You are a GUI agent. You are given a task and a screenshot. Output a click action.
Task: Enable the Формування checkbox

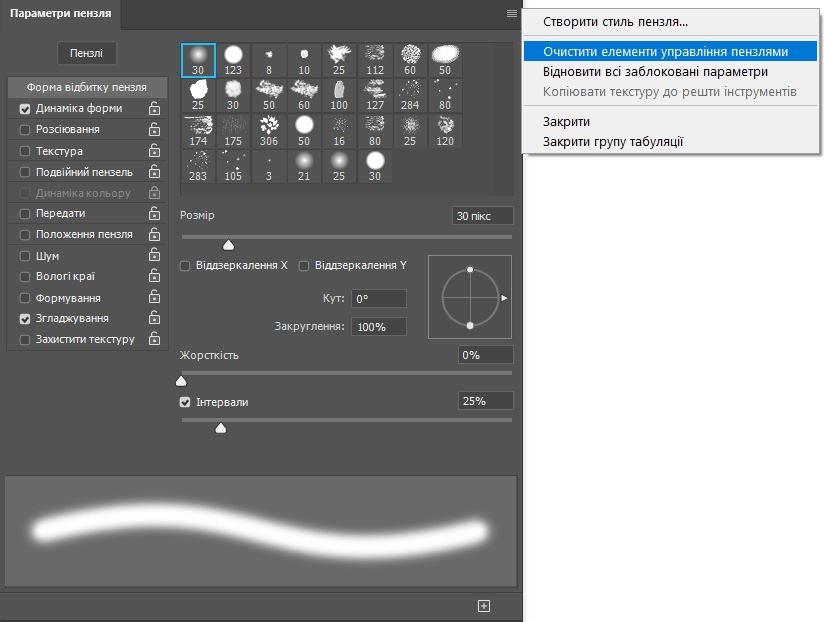tap(25, 298)
